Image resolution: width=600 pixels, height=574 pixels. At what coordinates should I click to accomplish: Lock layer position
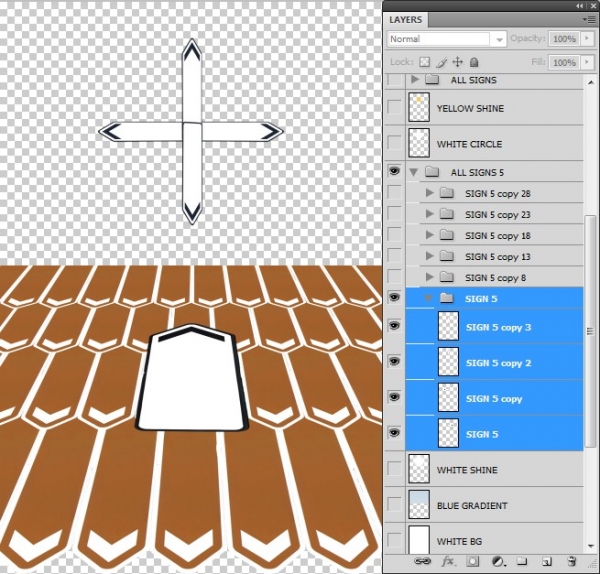tap(458, 62)
